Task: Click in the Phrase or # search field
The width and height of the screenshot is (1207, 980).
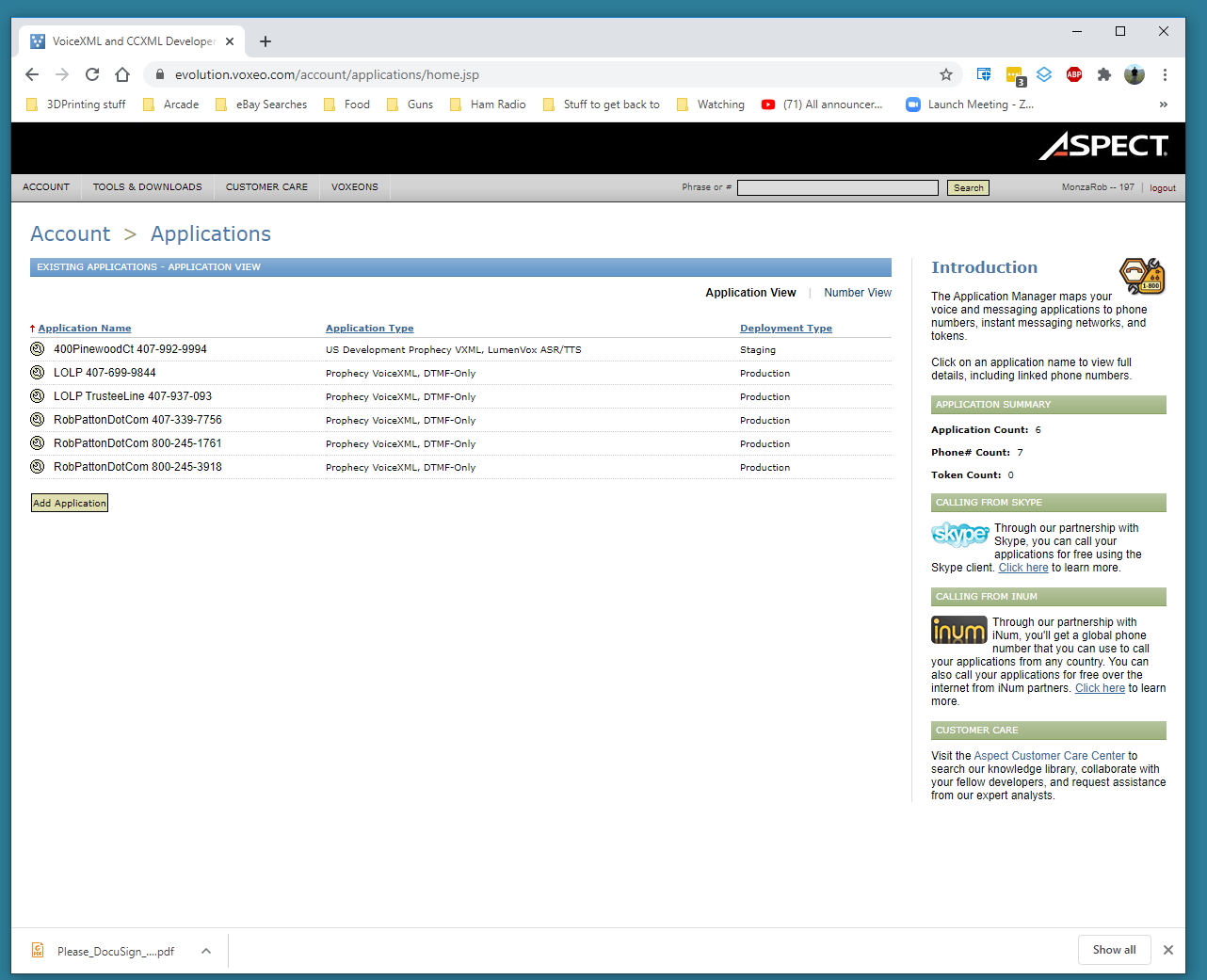Action: point(837,188)
